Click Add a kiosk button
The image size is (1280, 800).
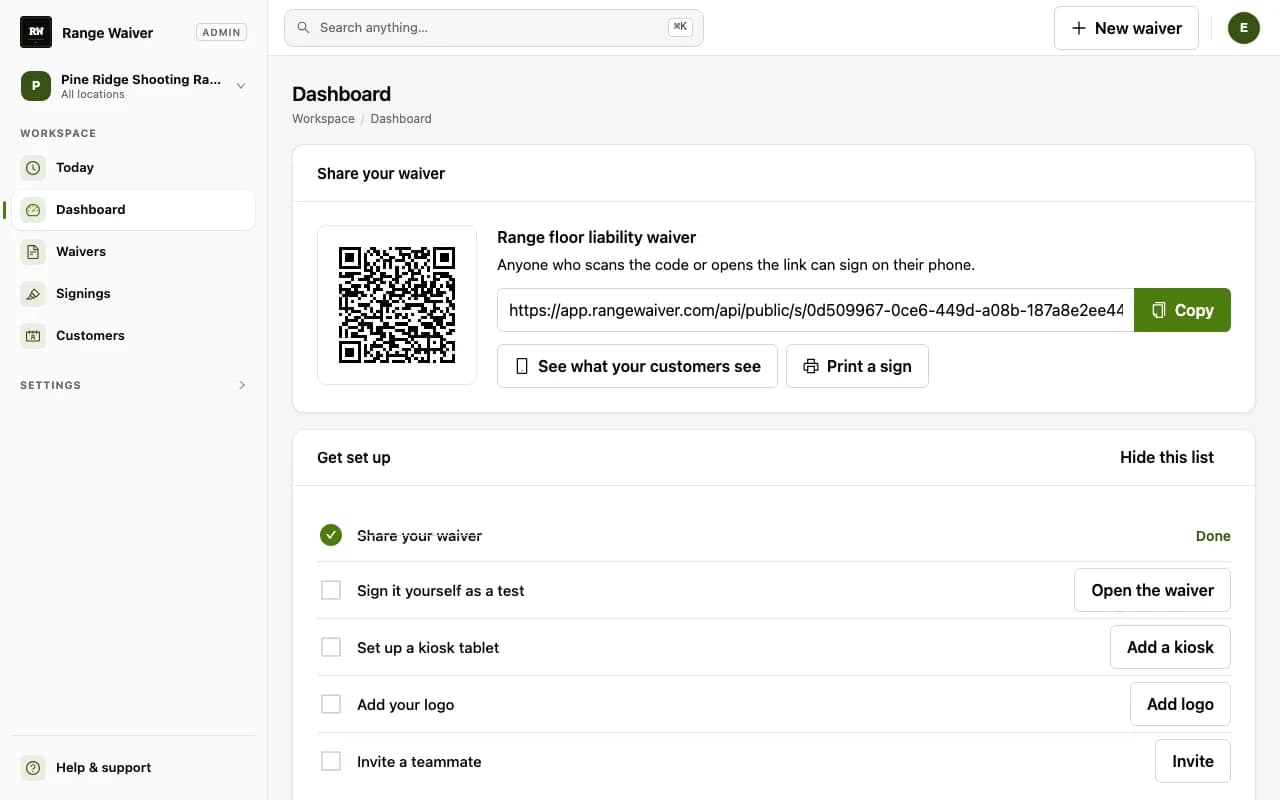point(1170,647)
